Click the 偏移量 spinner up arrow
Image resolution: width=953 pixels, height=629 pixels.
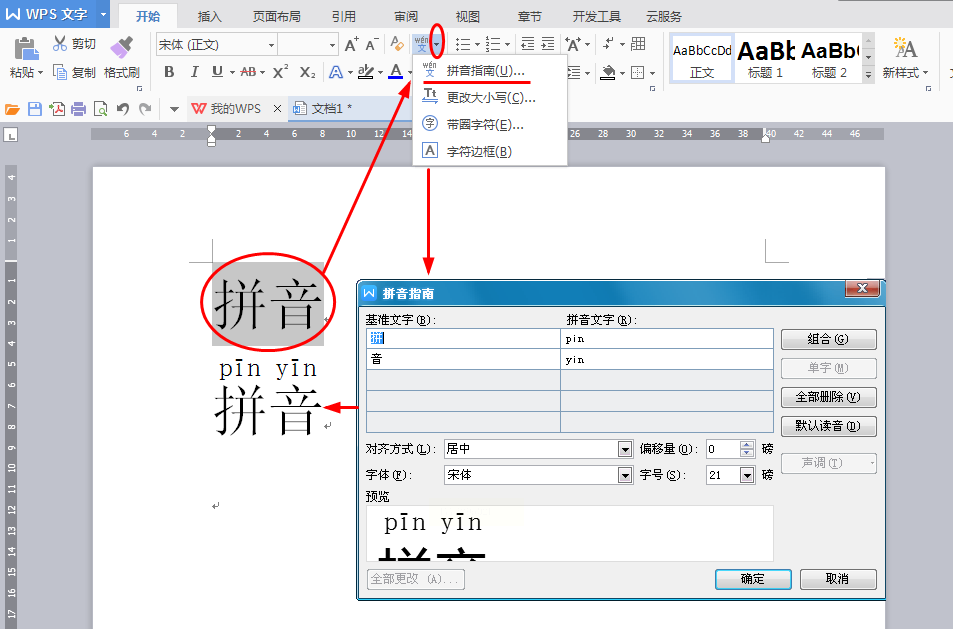pos(747,445)
